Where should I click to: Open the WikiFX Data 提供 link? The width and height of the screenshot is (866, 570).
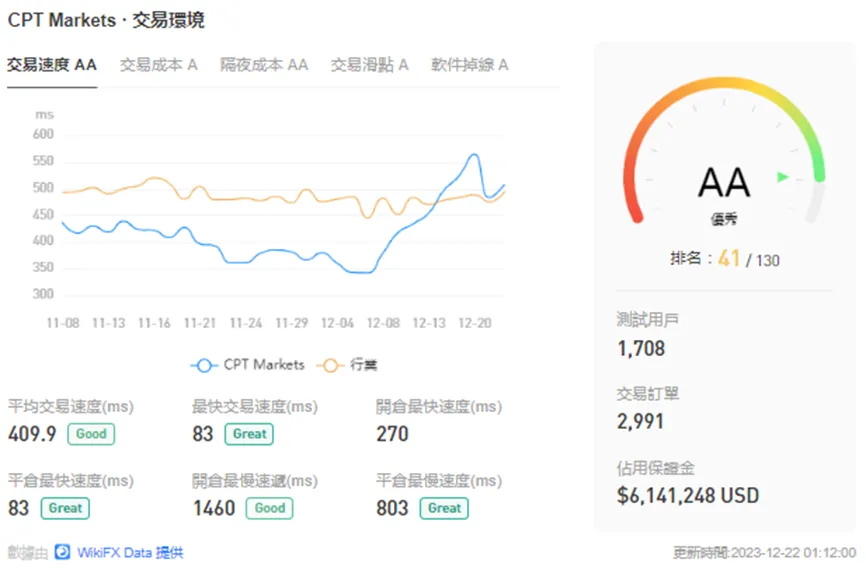tap(130, 552)
